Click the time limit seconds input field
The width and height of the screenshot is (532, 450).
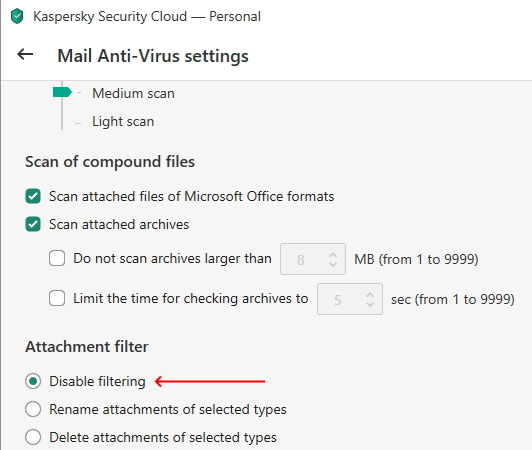[x=350, y=299]
